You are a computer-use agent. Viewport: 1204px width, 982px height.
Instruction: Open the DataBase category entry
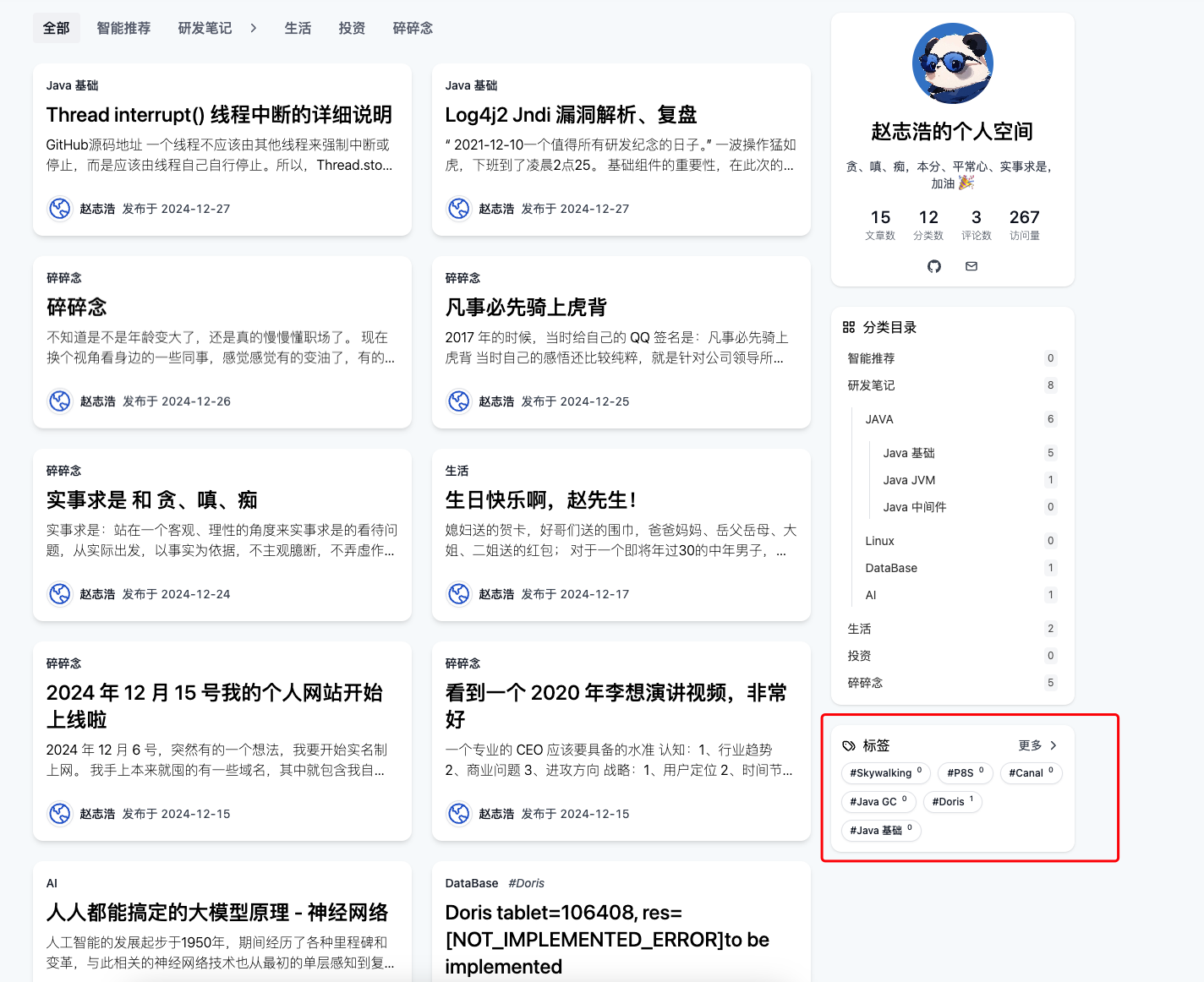tap(891, 568)
